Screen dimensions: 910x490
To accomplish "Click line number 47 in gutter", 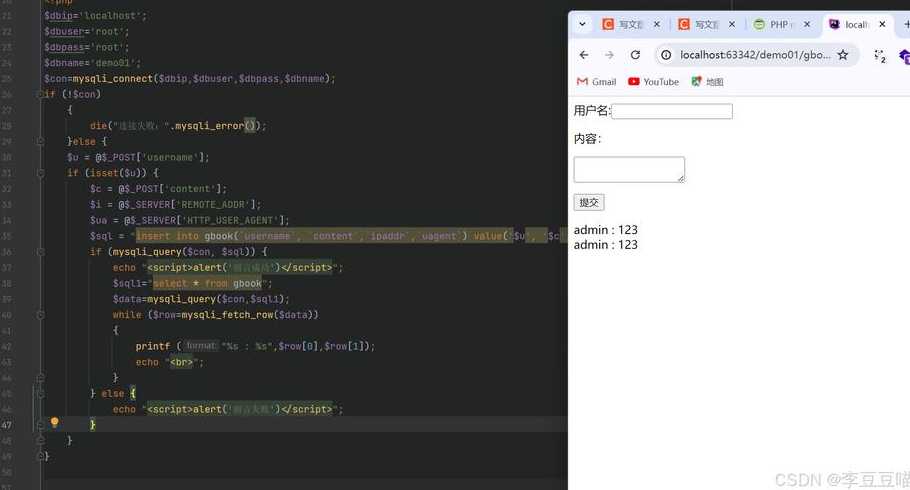I will click(x=6, y=425).
